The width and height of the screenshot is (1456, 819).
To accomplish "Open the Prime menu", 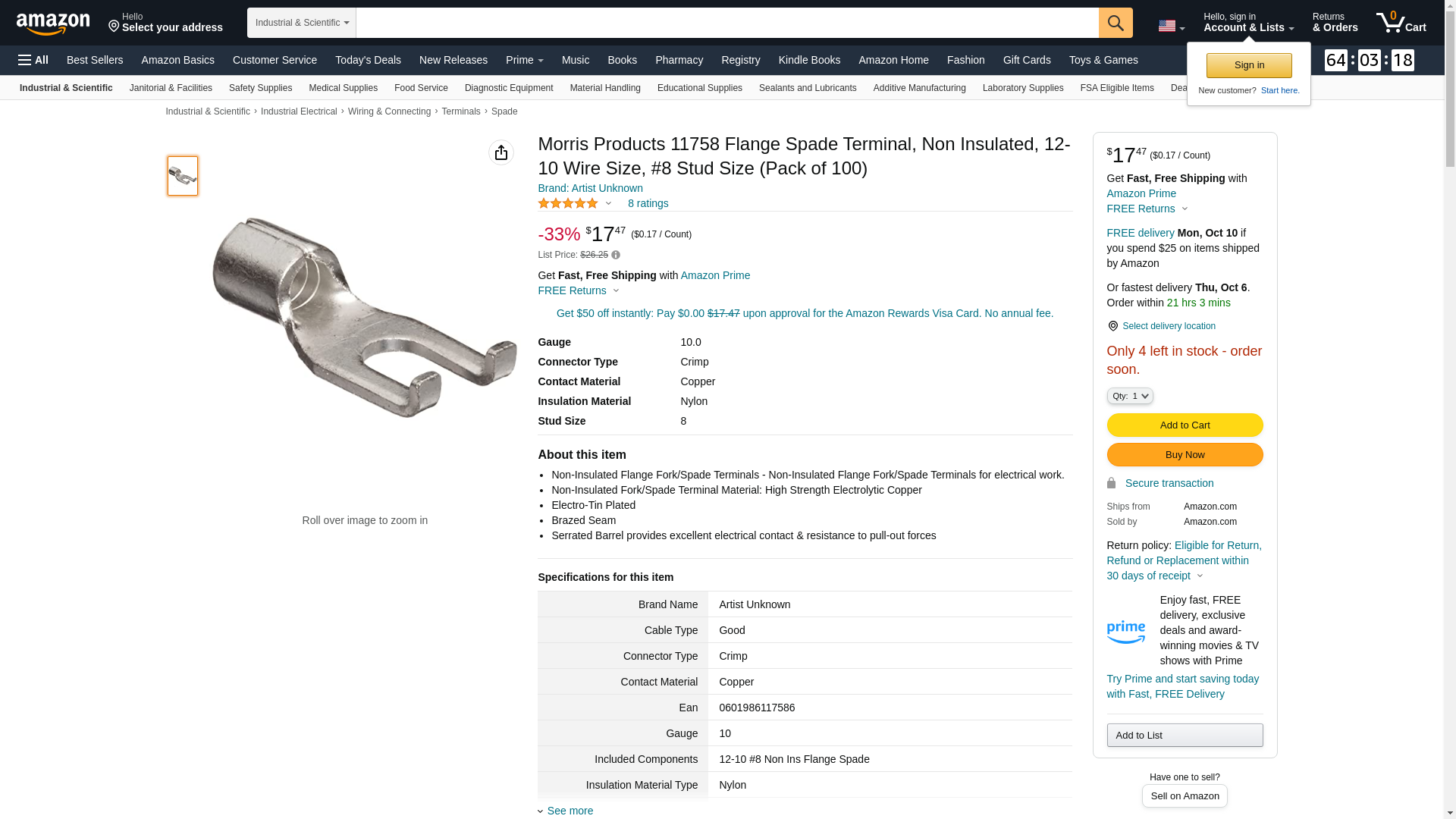I will coord(524,60).
